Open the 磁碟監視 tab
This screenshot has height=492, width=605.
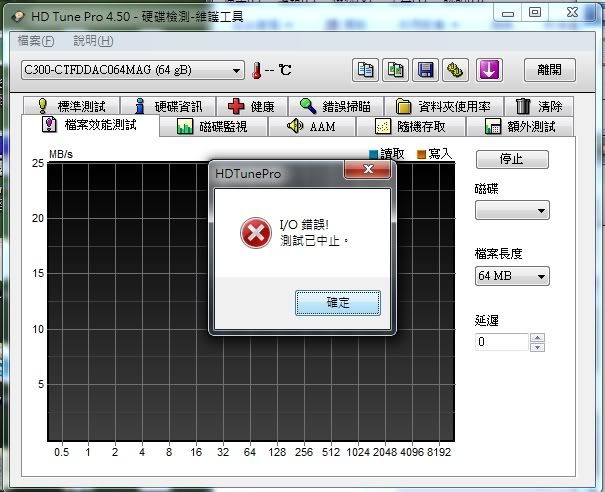point(213,127)
